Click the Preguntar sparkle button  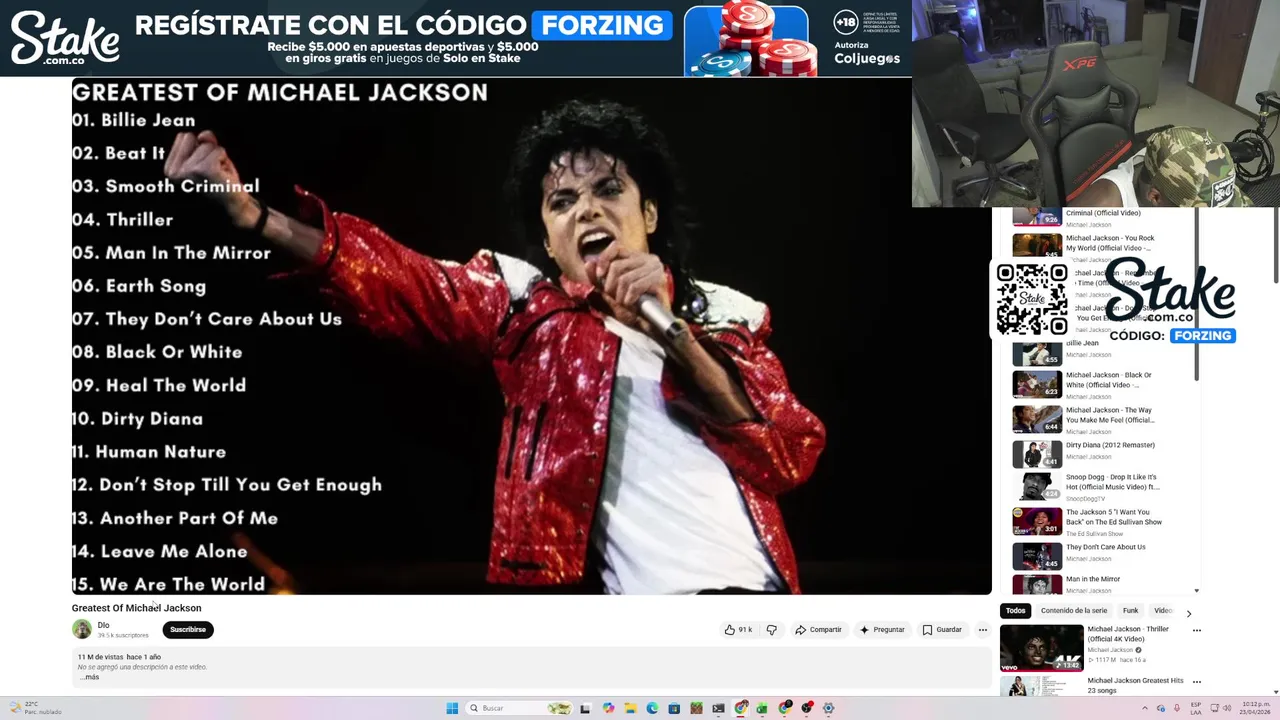(x=881, y=630)
